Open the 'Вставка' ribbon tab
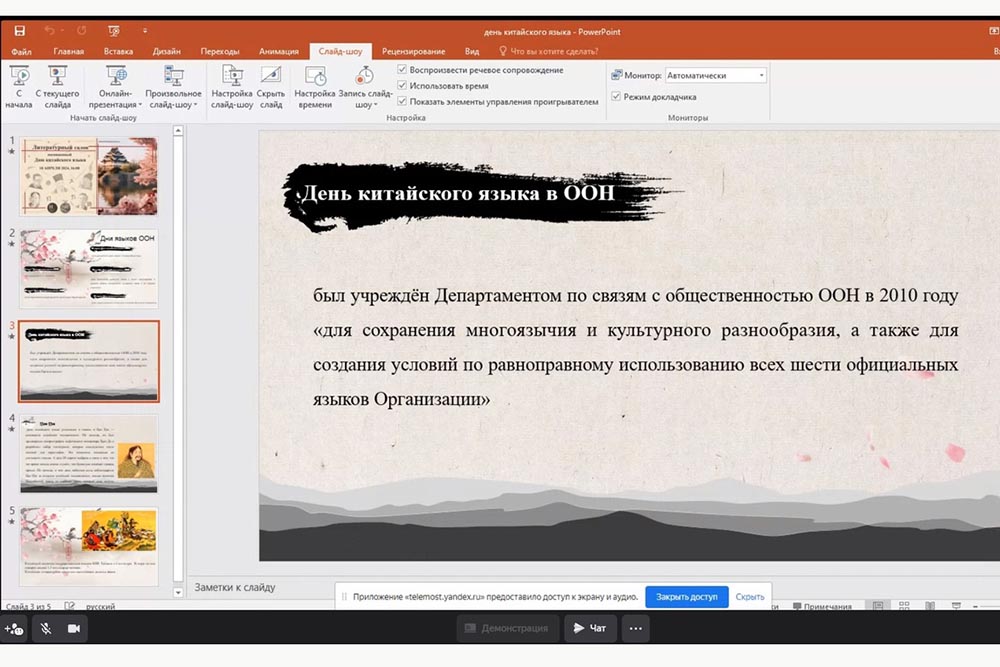This screenshot has width=1000, height=667. 118,51
